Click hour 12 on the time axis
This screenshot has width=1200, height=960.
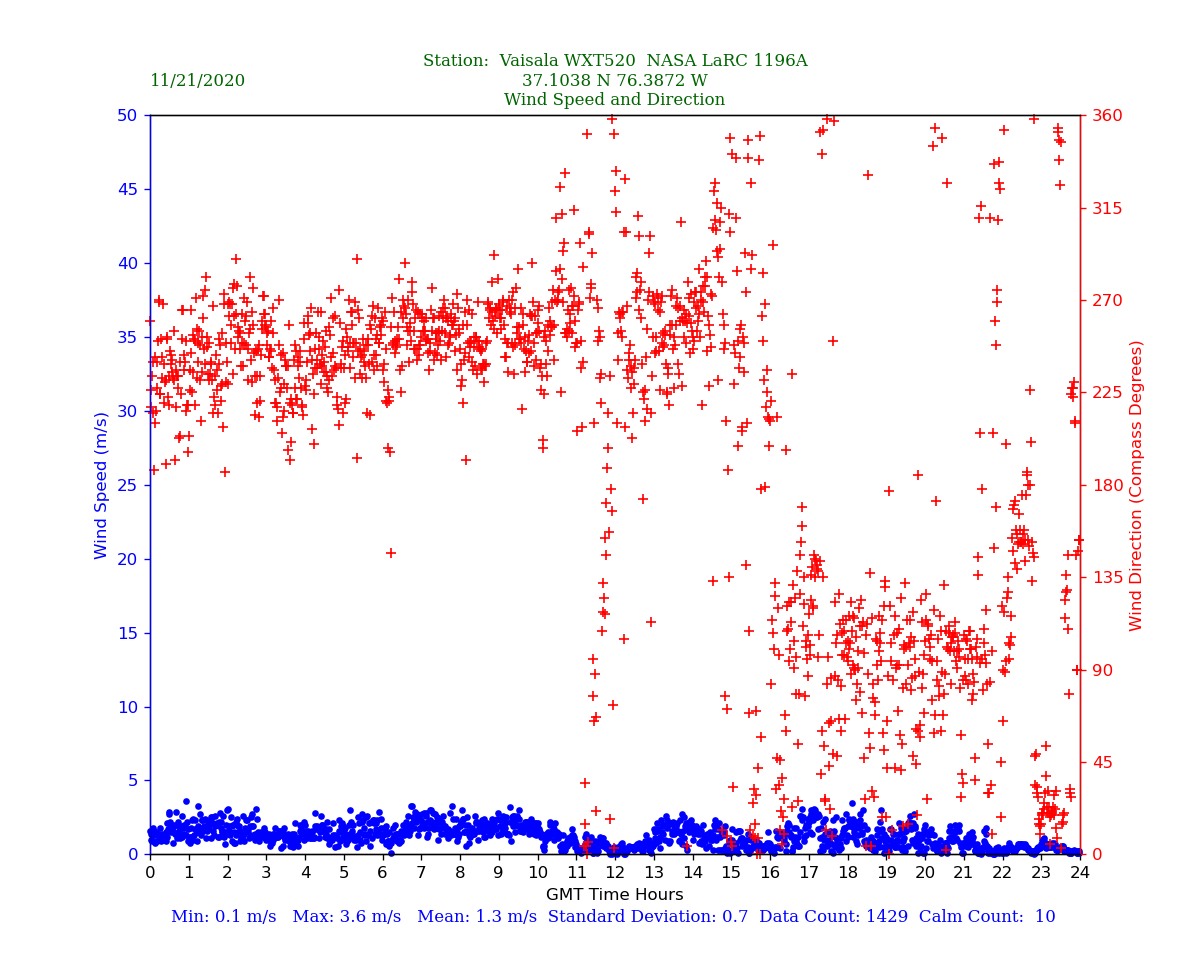(614, 873)
